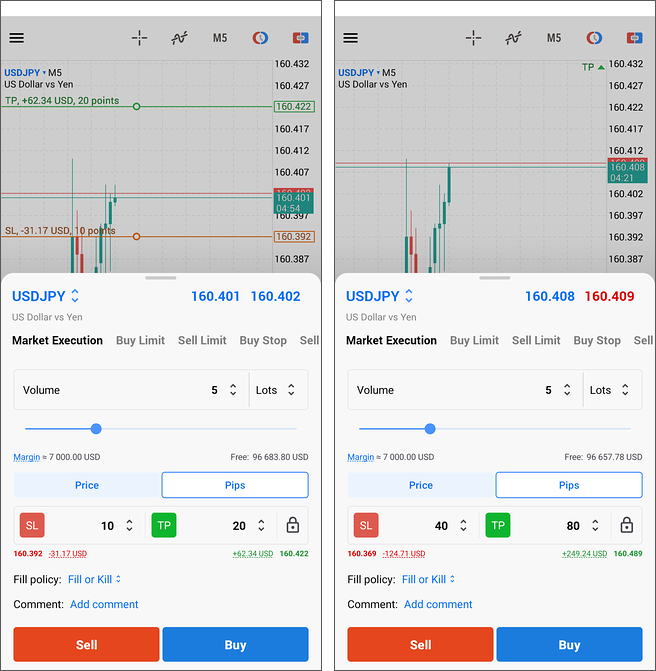Switch to Buy Stop tab in right panel
Screen dimensions: 656x671
click(597, 340)
